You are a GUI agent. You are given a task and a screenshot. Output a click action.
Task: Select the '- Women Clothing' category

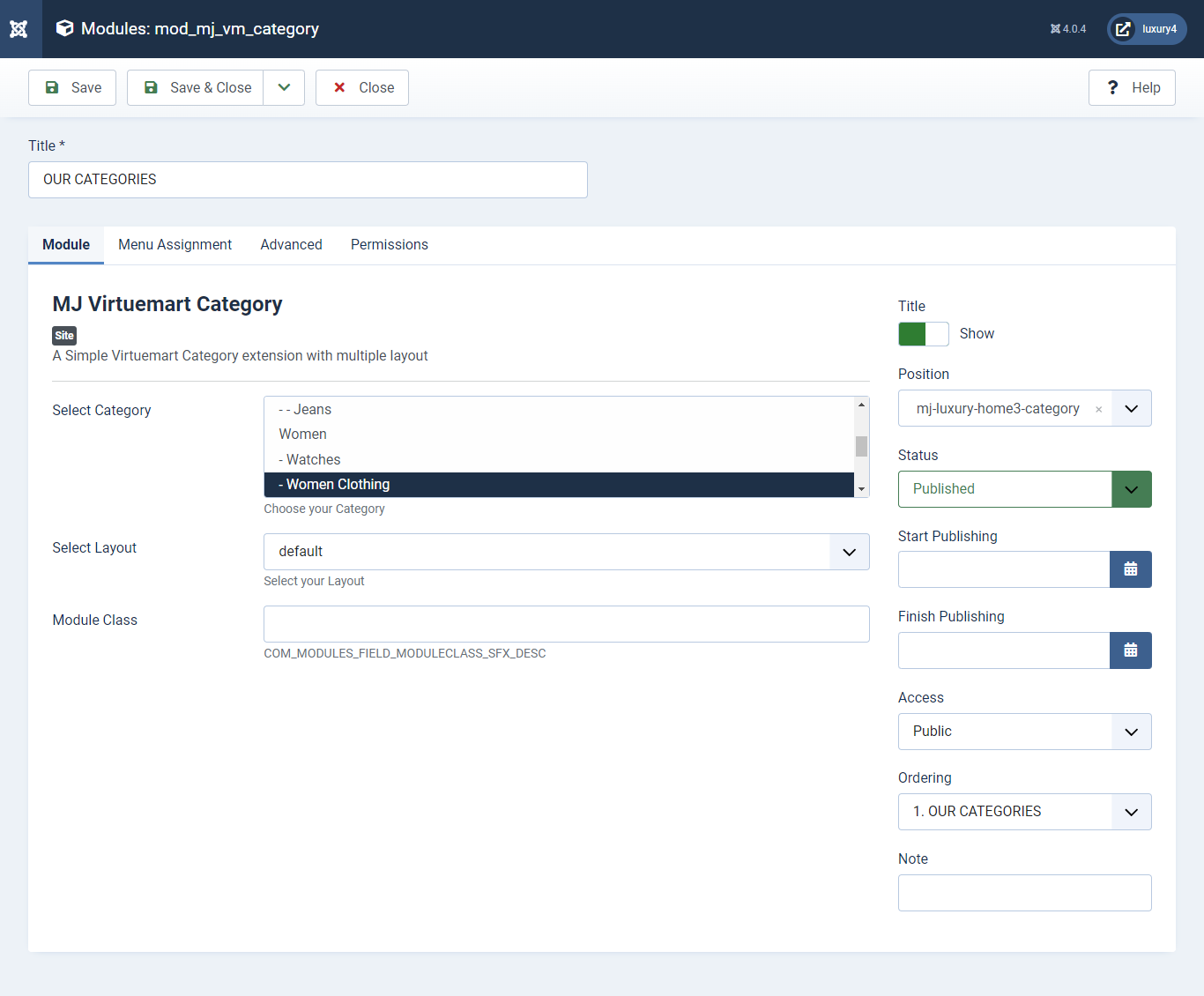[559, 485]
